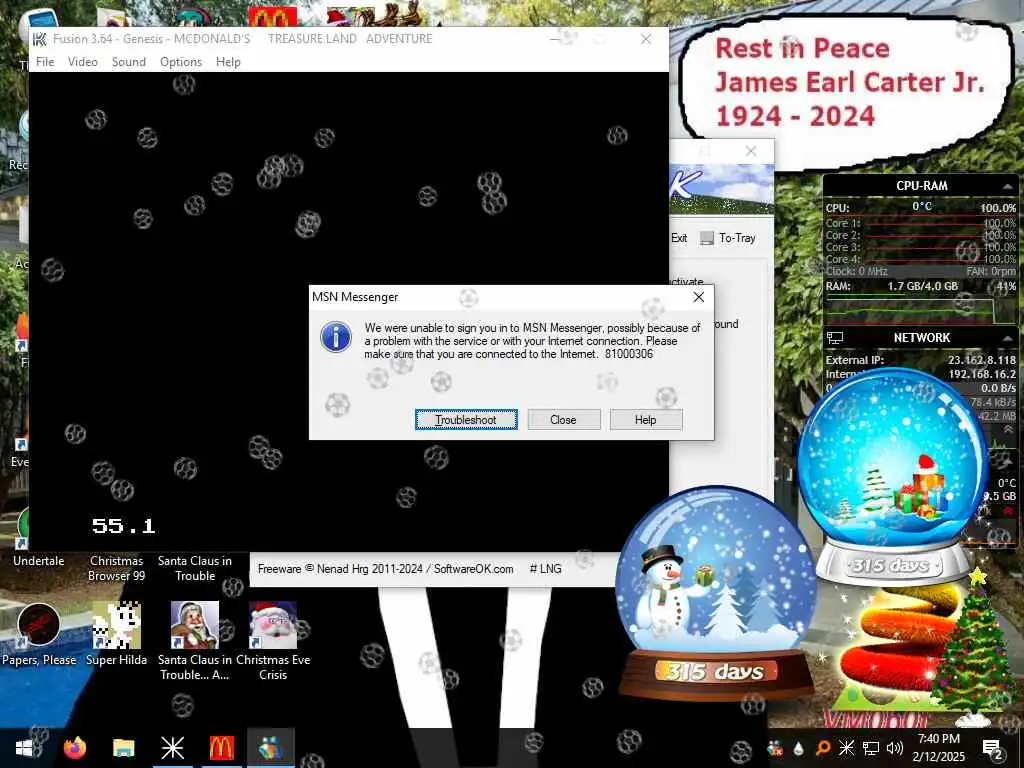Click the orange magnifier tray icon
The image size is (1024, 768).
[823, 748]
